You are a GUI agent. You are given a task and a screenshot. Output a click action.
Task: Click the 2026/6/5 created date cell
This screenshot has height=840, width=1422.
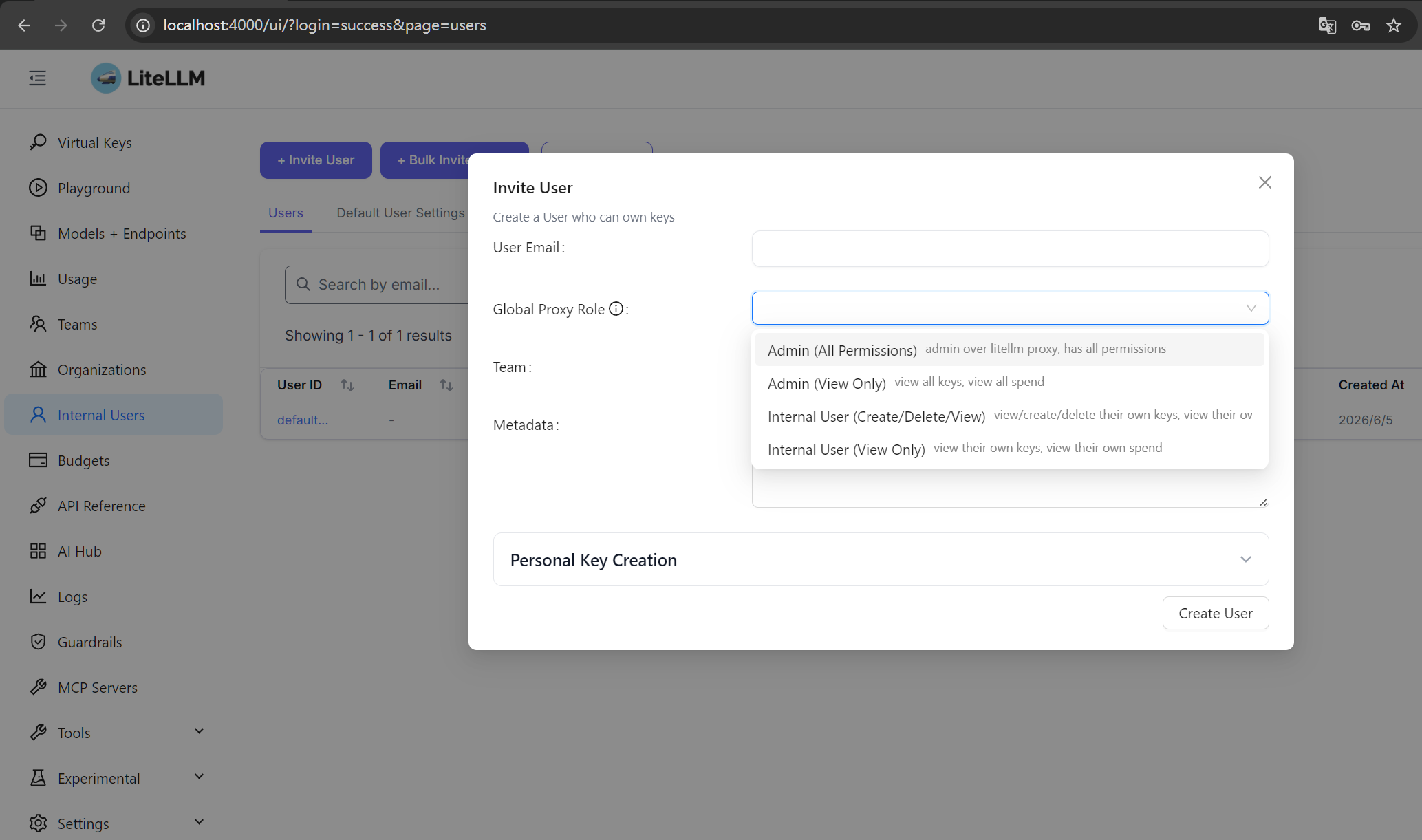click(x=1366, y=420)
